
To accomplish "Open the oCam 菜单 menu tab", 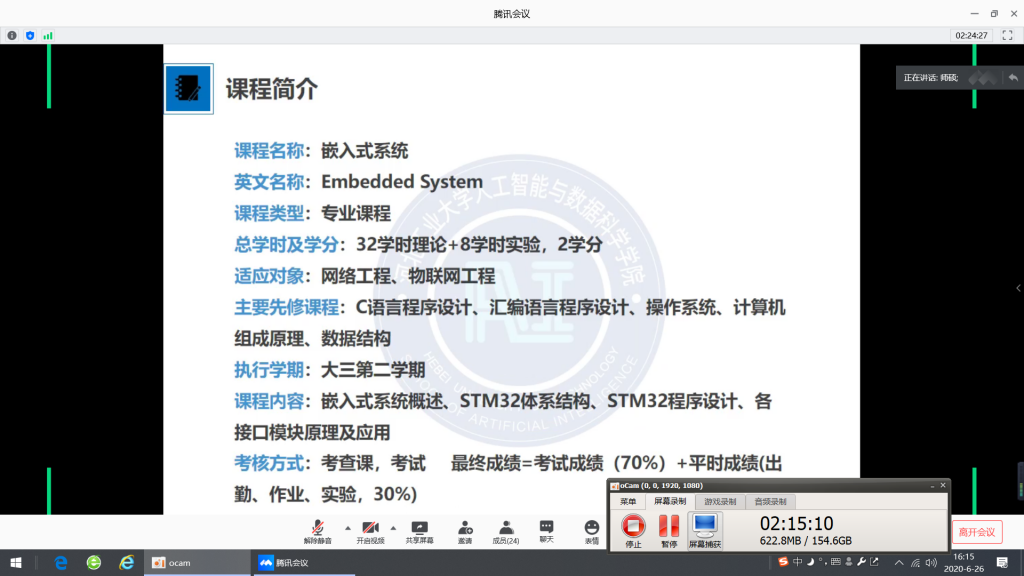I will (x=628, y=501).
